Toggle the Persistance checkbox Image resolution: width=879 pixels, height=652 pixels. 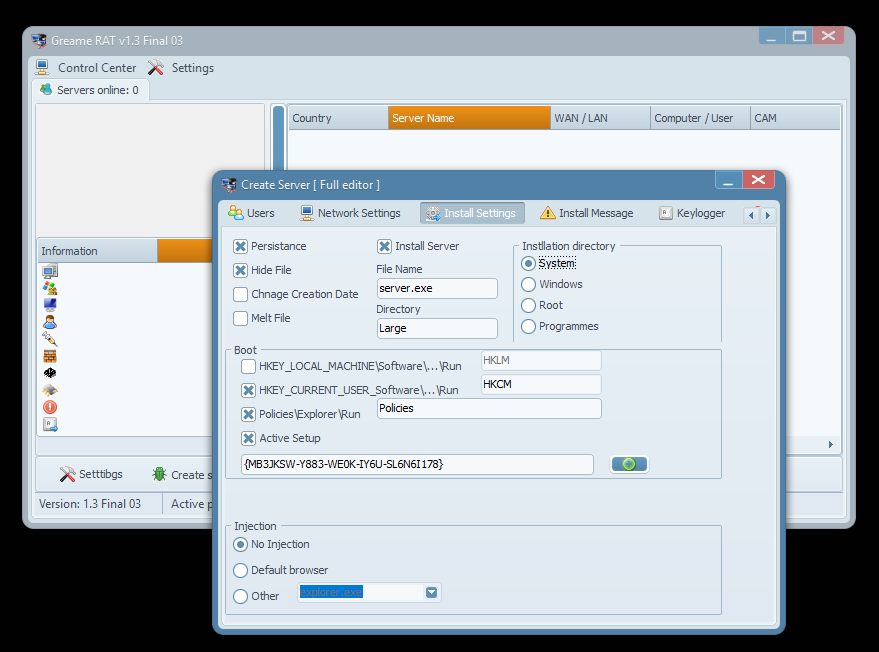click(x=240, y=246)
